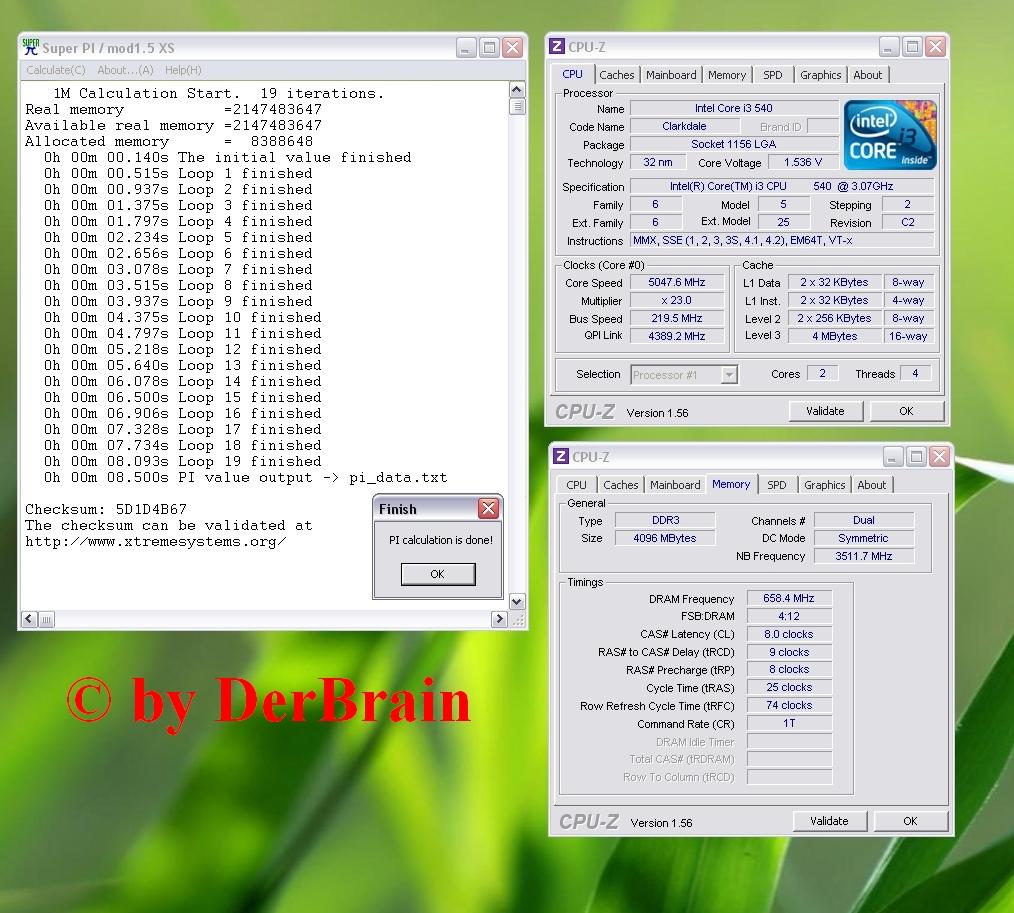Click OK in the lower CPU-Z window
The width and height of the screenshot is (1014, 913).
point(910,821)
